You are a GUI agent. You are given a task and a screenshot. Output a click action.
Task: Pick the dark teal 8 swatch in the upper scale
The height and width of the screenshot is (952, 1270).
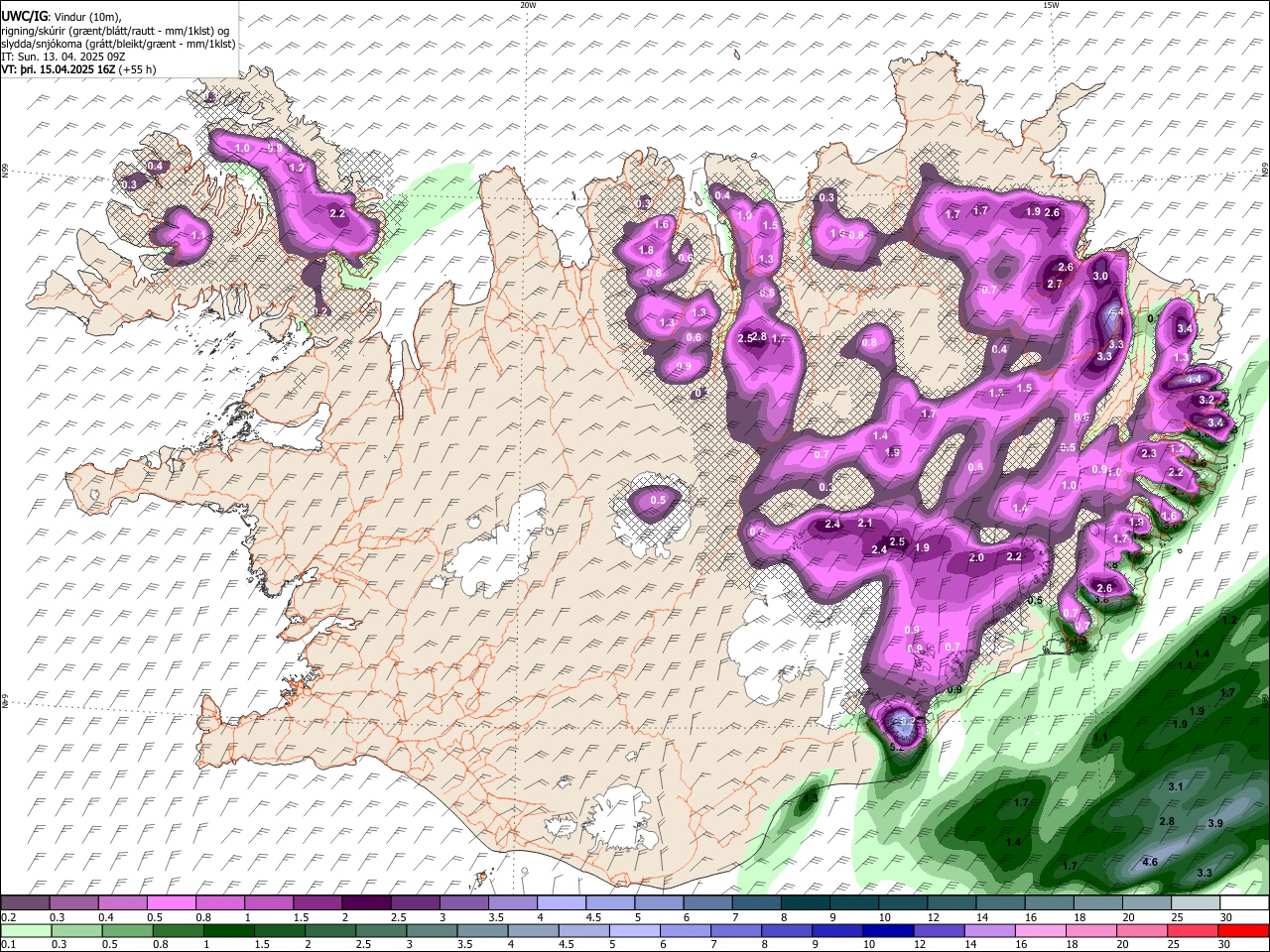[x=805, y=903]
